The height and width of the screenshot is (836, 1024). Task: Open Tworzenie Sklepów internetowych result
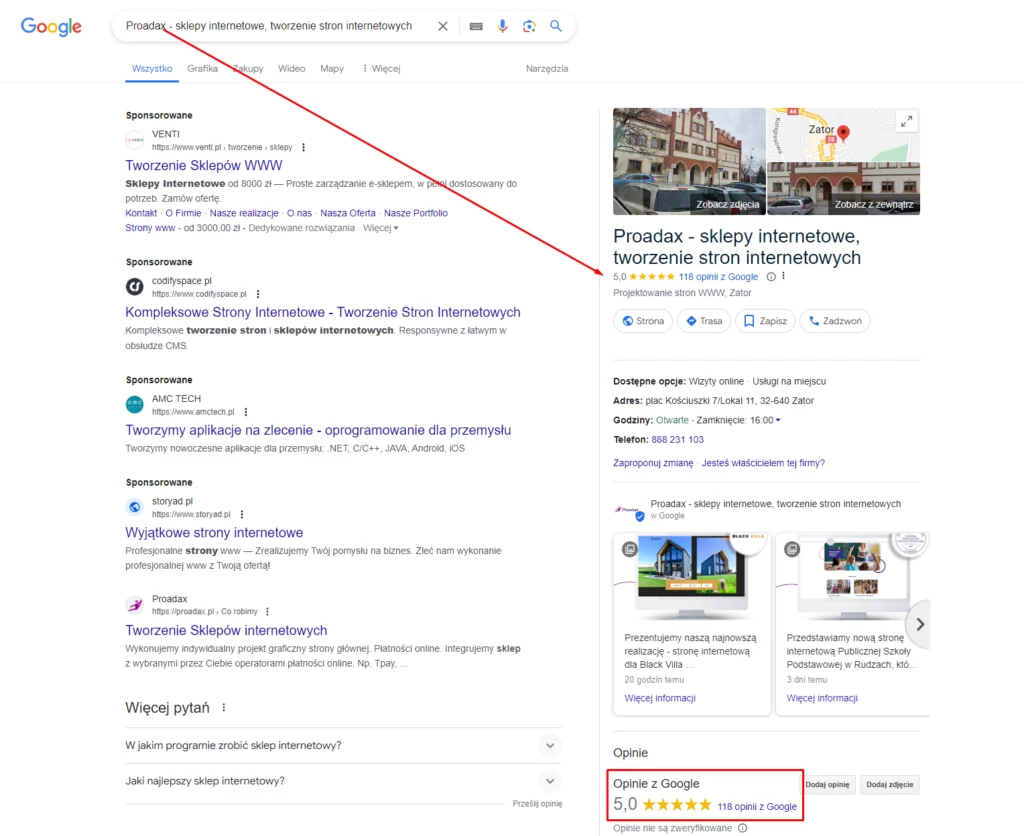click(x=226, y=630)
